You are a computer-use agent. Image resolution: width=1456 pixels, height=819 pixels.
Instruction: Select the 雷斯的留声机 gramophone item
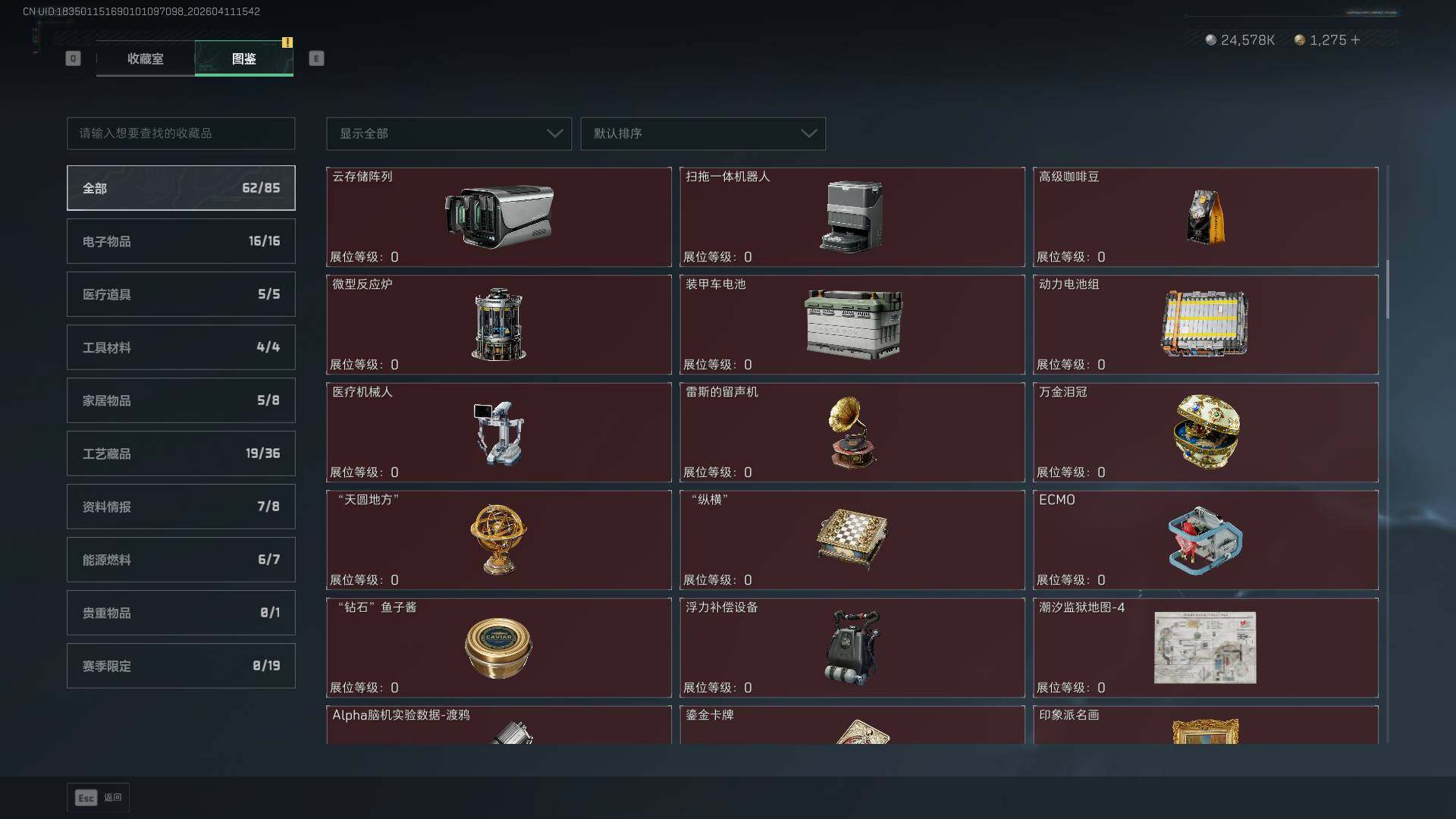(852, 432)
